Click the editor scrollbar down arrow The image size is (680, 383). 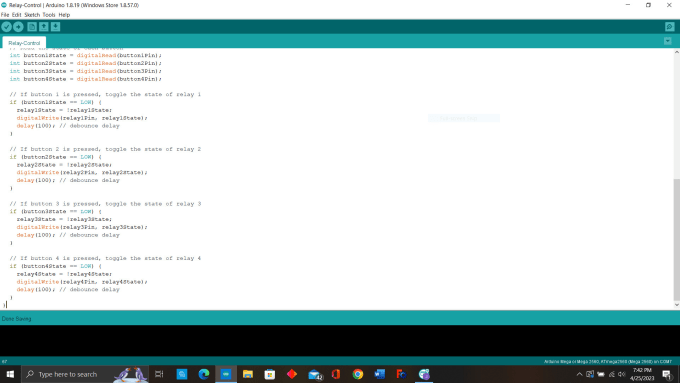point(677,305)
